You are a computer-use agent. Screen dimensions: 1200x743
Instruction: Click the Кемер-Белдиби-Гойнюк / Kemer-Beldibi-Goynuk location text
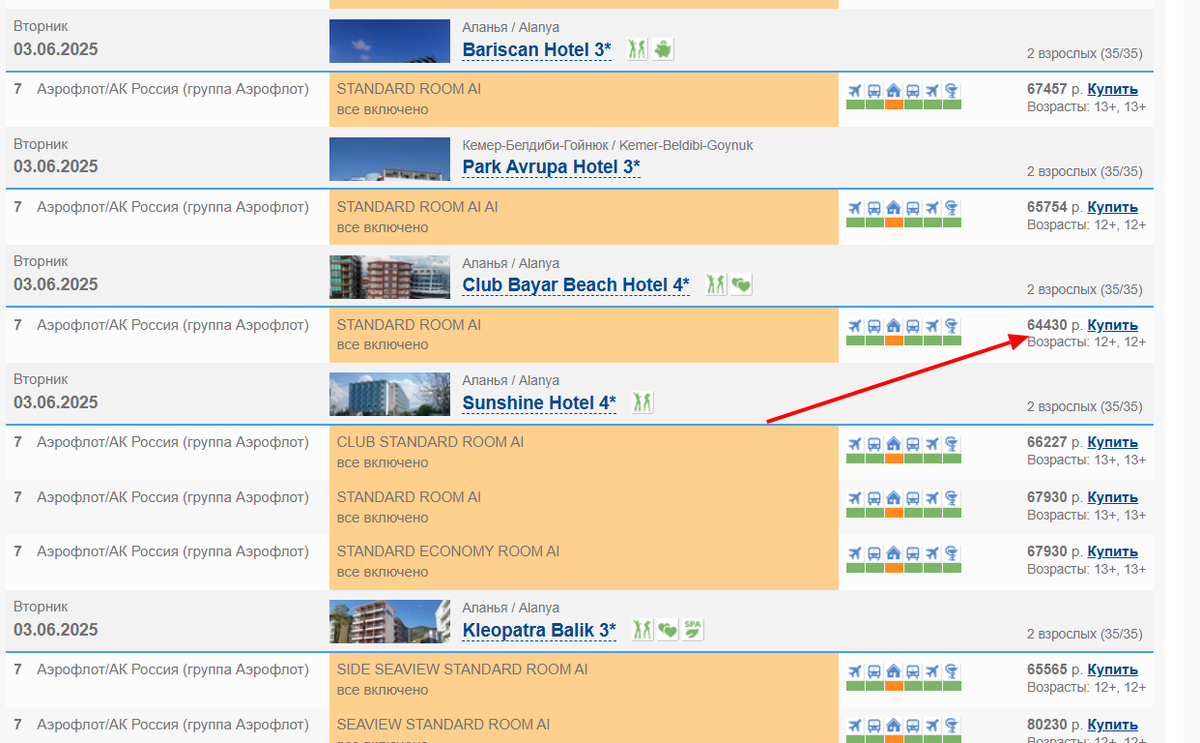tap(607, 145)
